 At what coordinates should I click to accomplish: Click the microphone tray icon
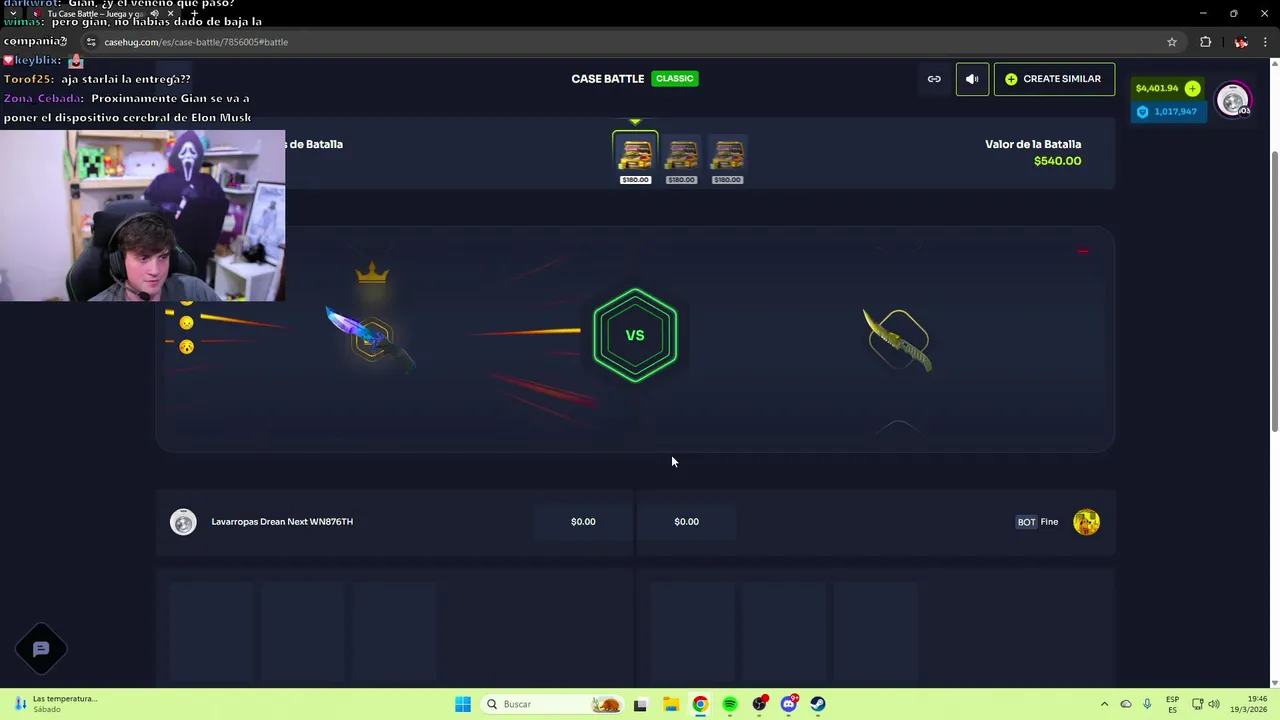point(1147,704)
